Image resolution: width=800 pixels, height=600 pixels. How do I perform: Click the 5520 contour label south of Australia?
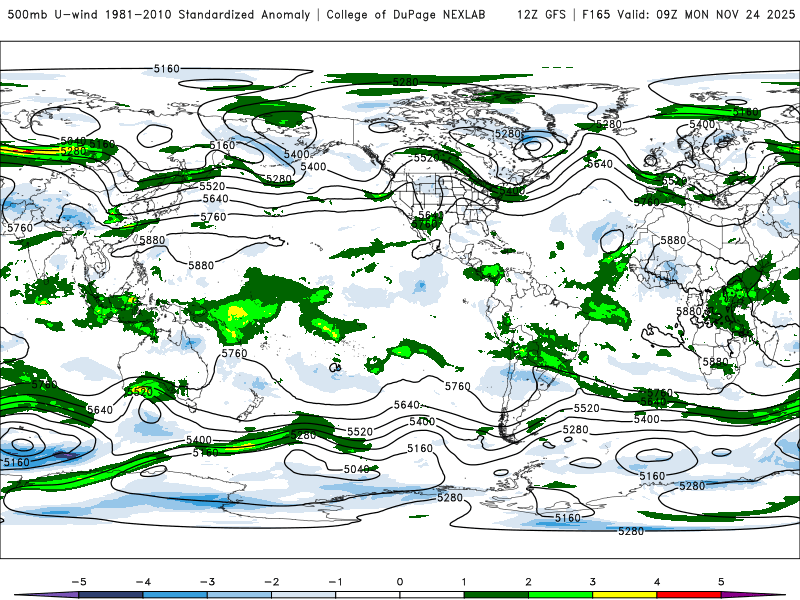click(x=140, y=392)
